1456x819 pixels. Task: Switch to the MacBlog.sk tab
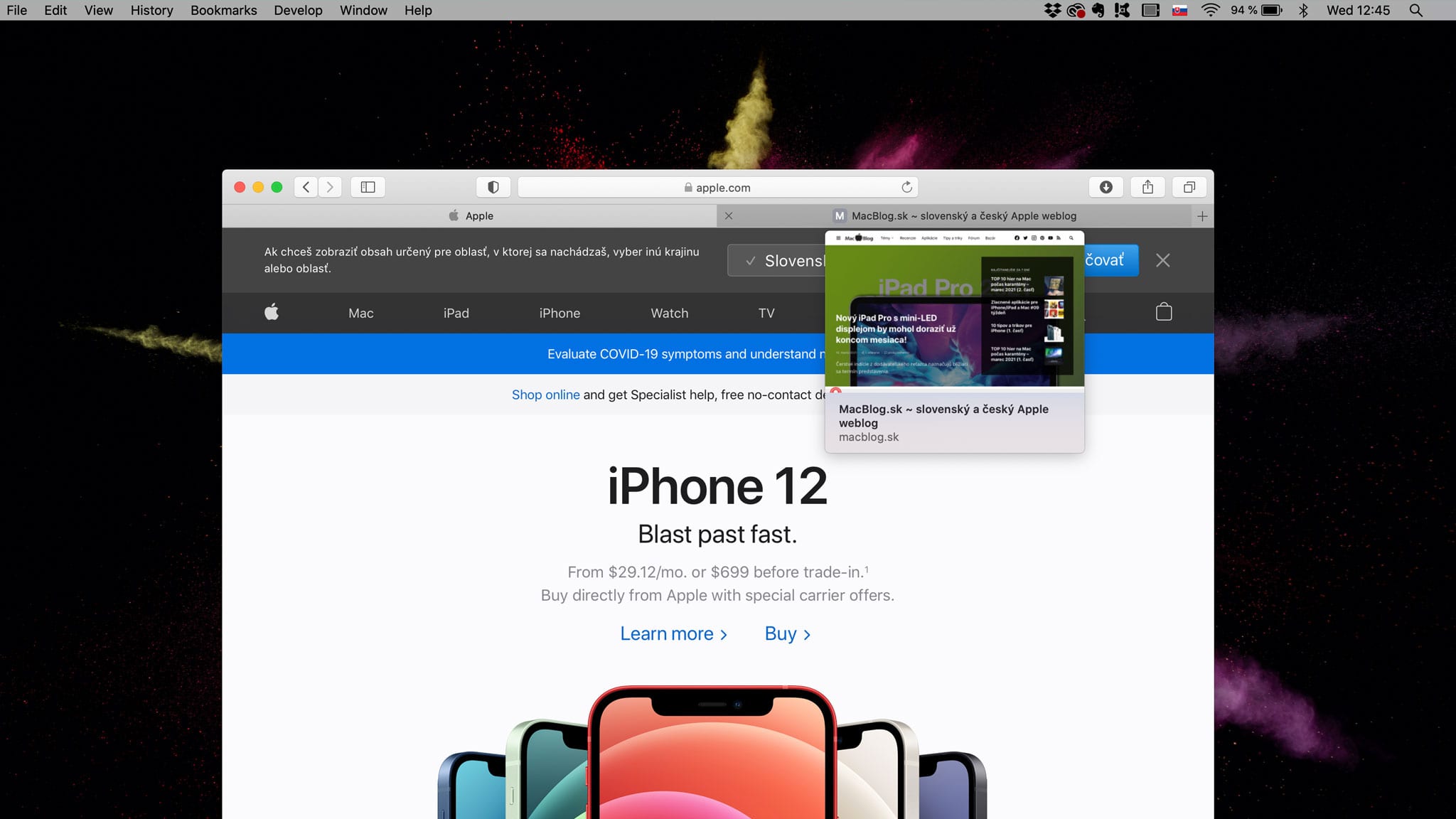tap(955, 216)
